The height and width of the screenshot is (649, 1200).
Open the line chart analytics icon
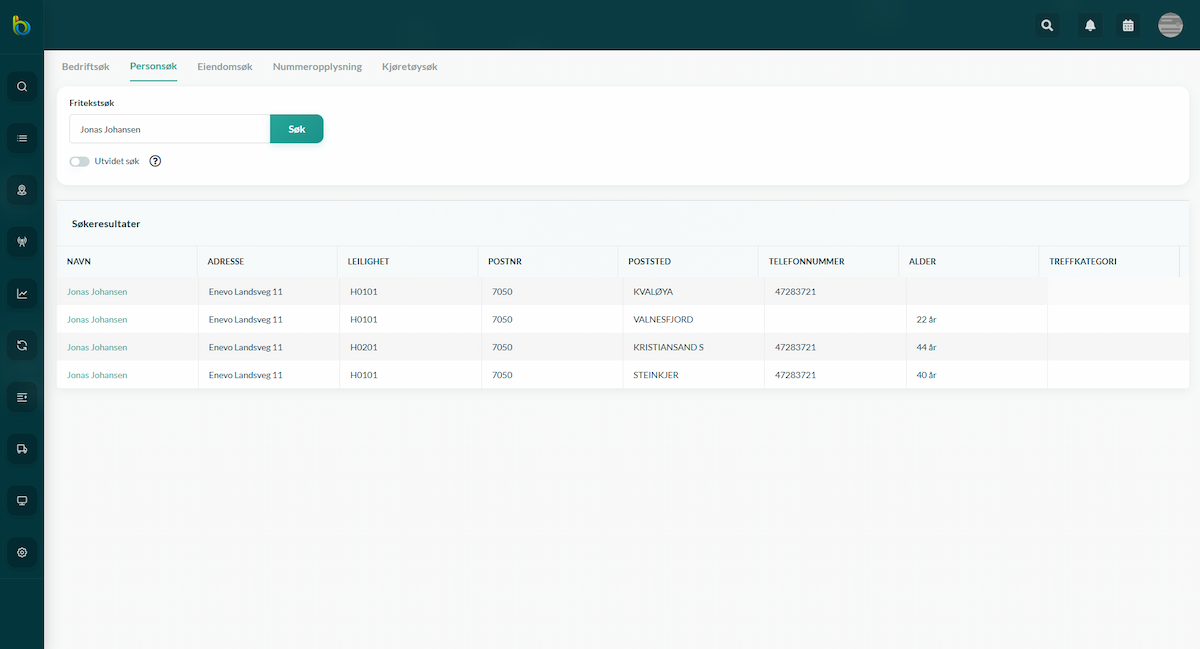(x=22, y=294)
